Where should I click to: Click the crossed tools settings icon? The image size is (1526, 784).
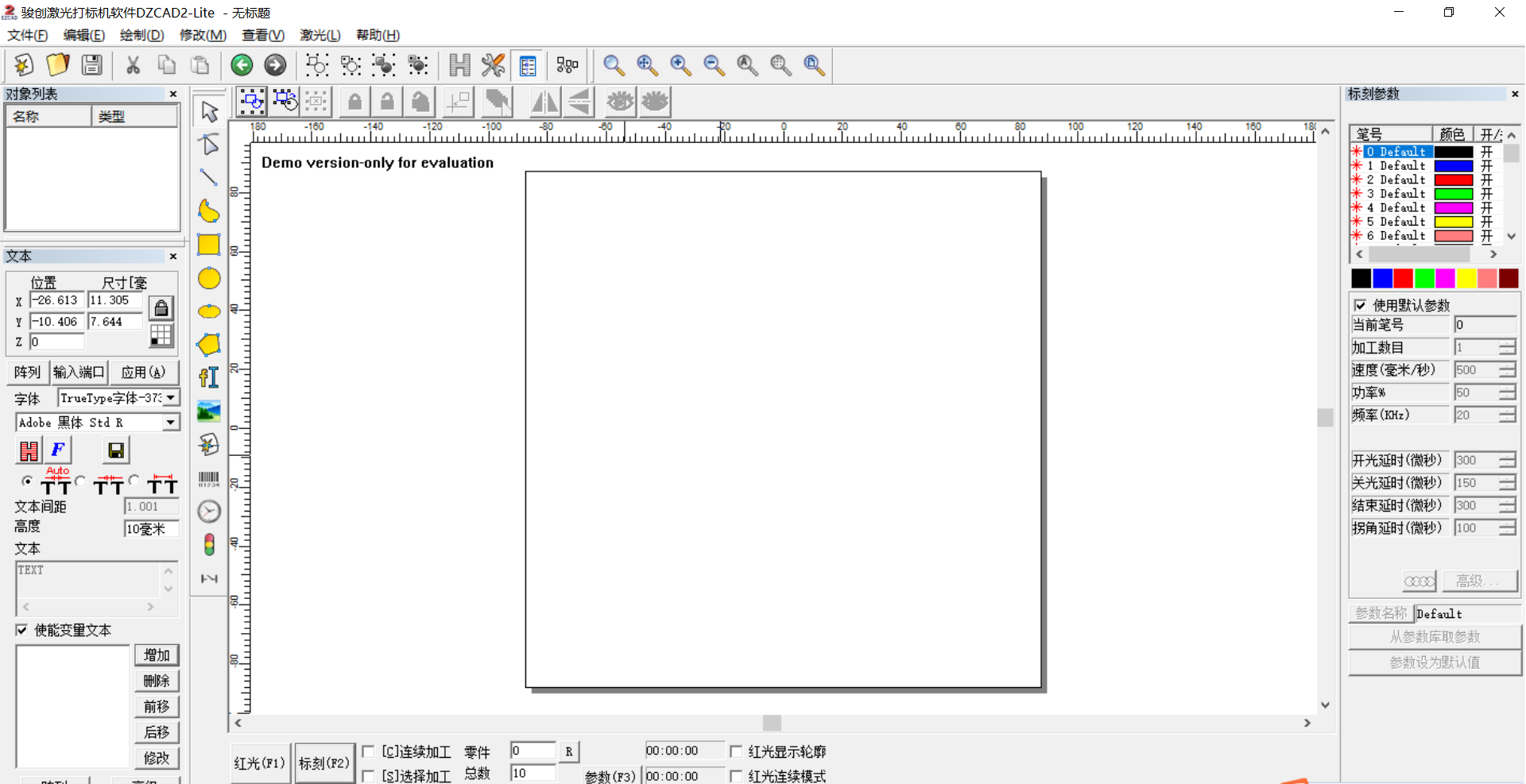click(x=493, y=65)
